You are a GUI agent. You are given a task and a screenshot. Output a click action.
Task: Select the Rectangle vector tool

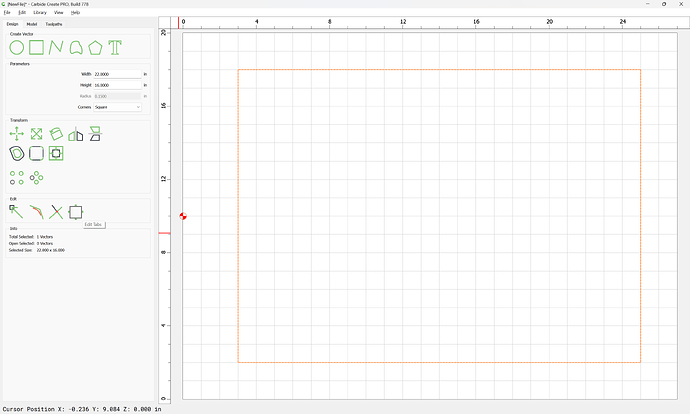coord(37,47)
